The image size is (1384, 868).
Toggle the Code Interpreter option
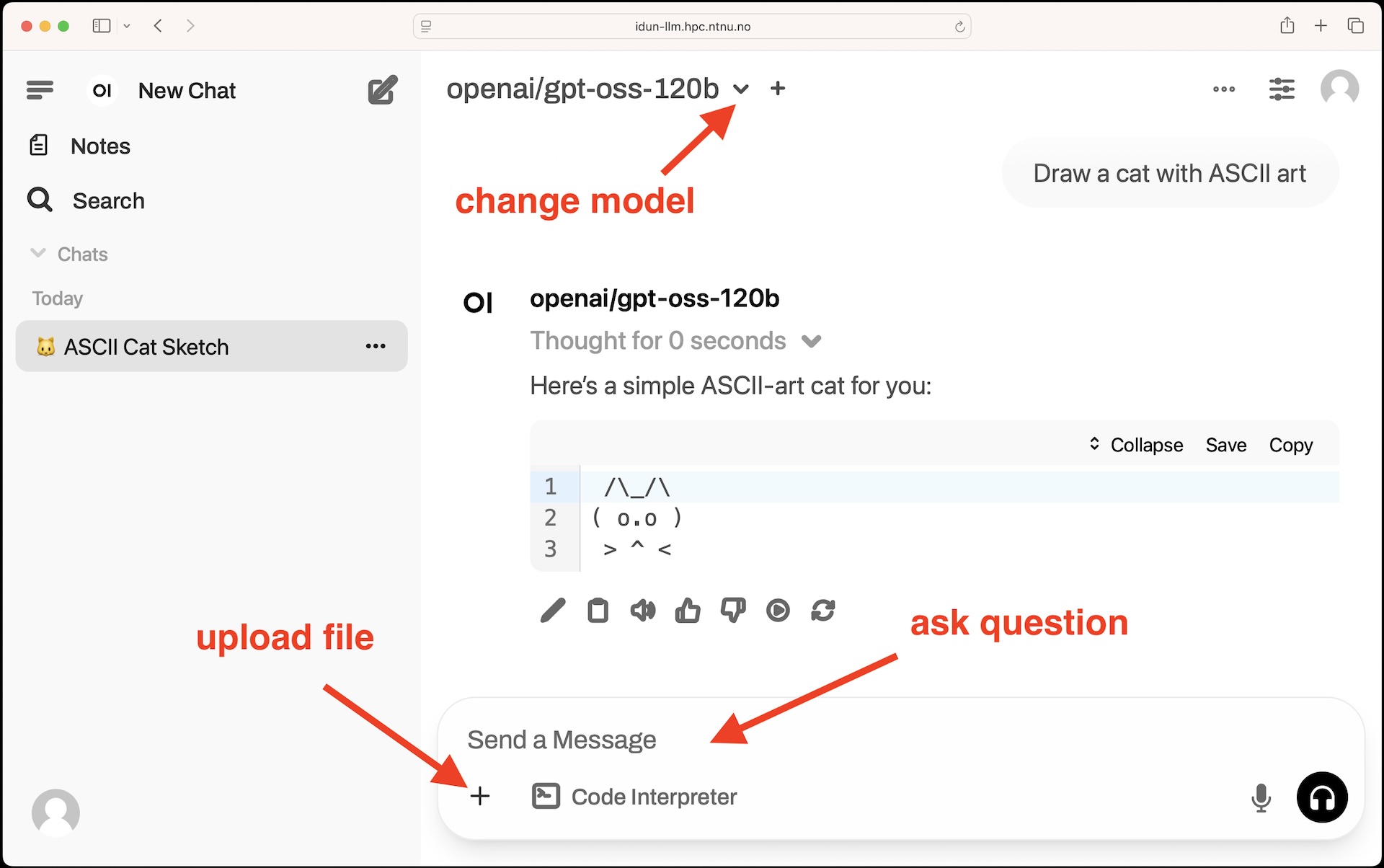634,797
